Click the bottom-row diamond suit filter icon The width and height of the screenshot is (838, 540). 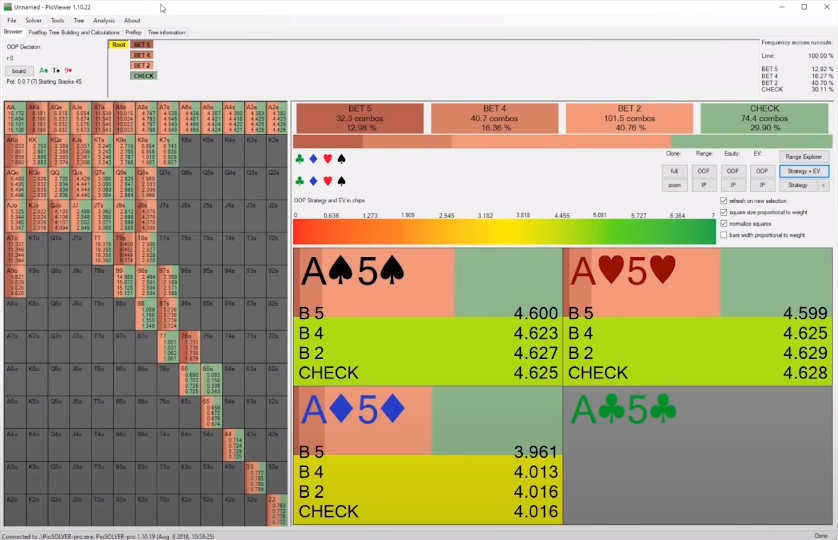pyautogui.click(x=313, y=181)
